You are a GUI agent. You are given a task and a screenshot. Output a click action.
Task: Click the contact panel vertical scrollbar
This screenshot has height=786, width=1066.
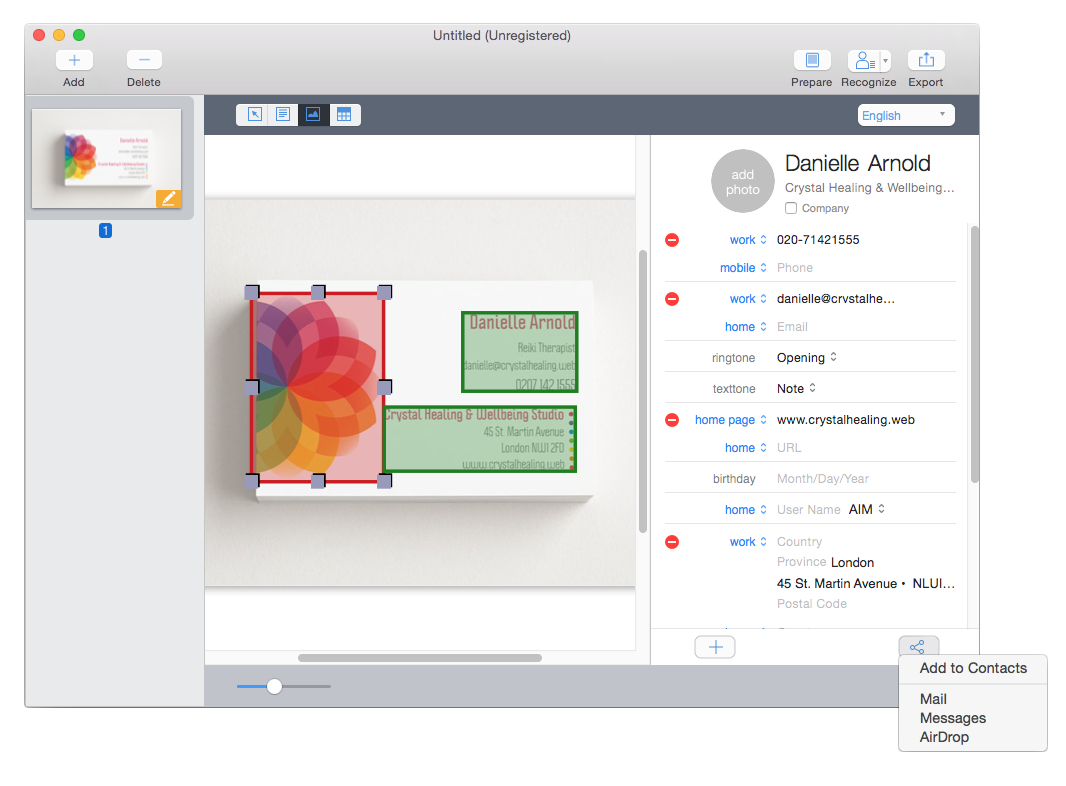point(974,354)
